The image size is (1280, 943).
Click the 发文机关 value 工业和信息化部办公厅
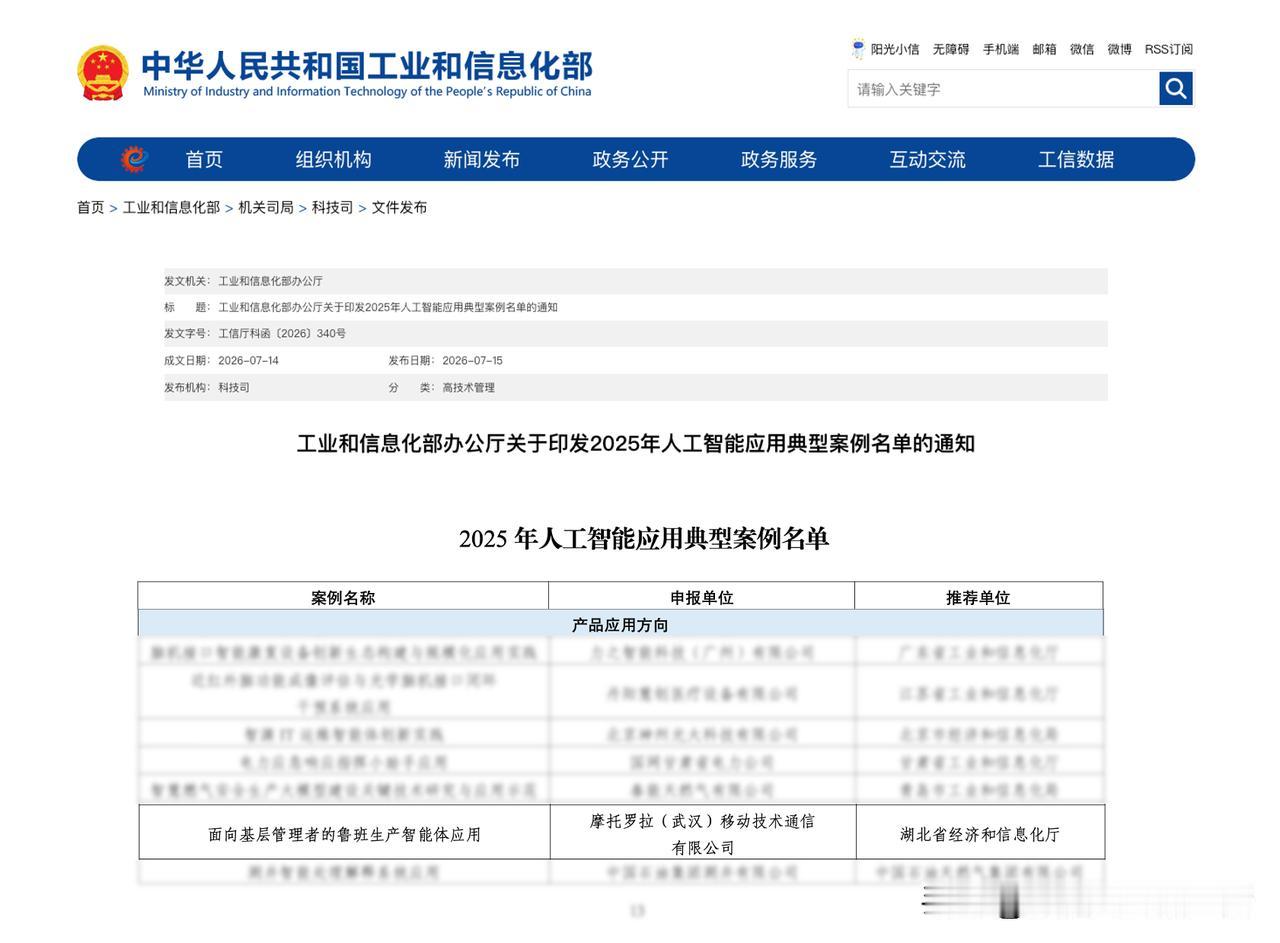coord(270,281)
